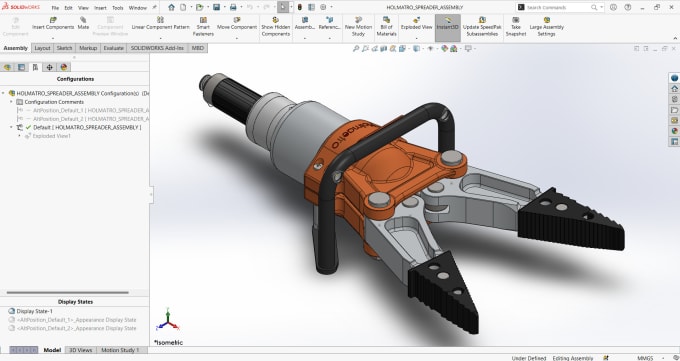Open the Edit menu
Viewport: 680px width, 361px height.
coord(69,8)
